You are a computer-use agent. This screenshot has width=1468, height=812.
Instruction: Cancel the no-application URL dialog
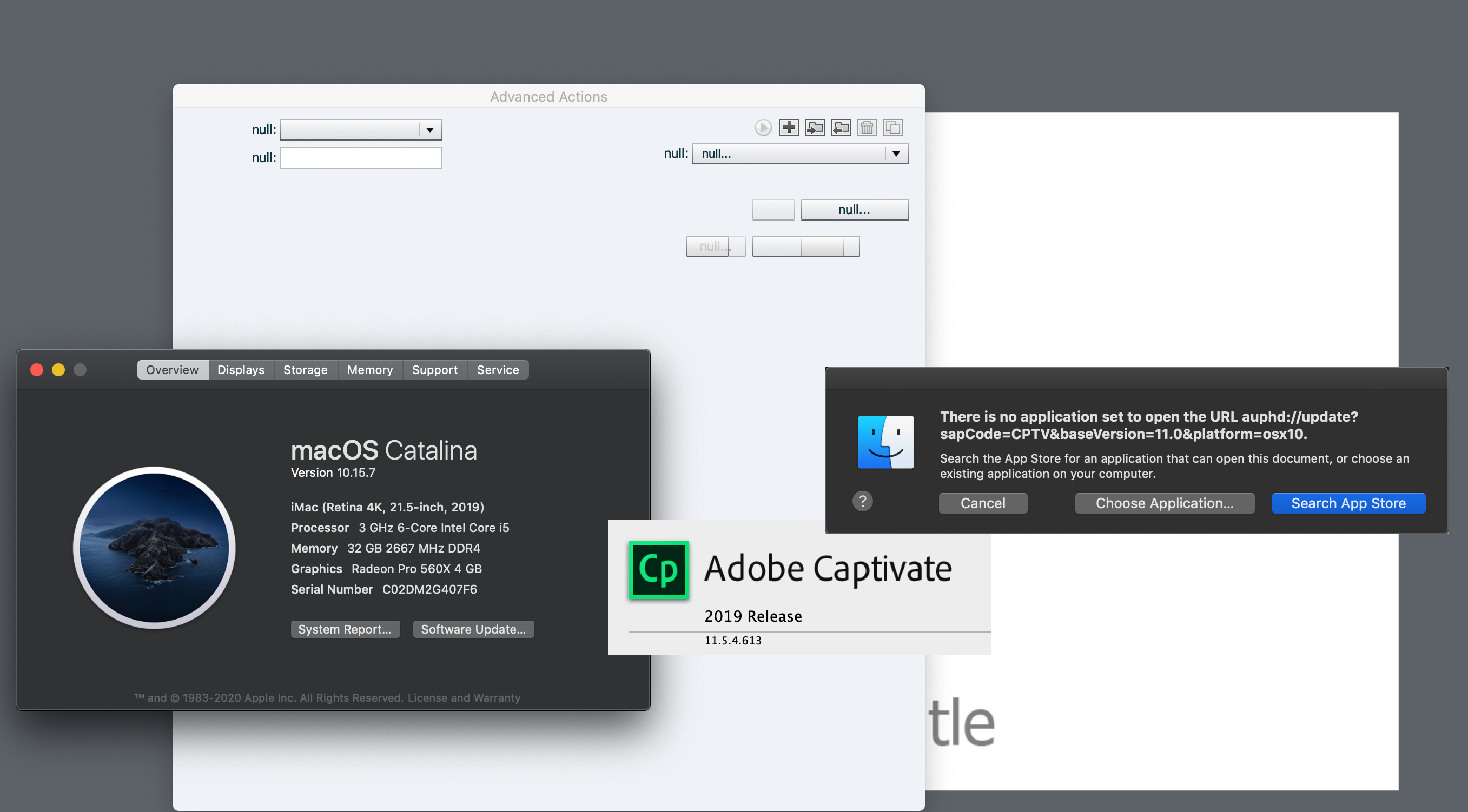982,503
